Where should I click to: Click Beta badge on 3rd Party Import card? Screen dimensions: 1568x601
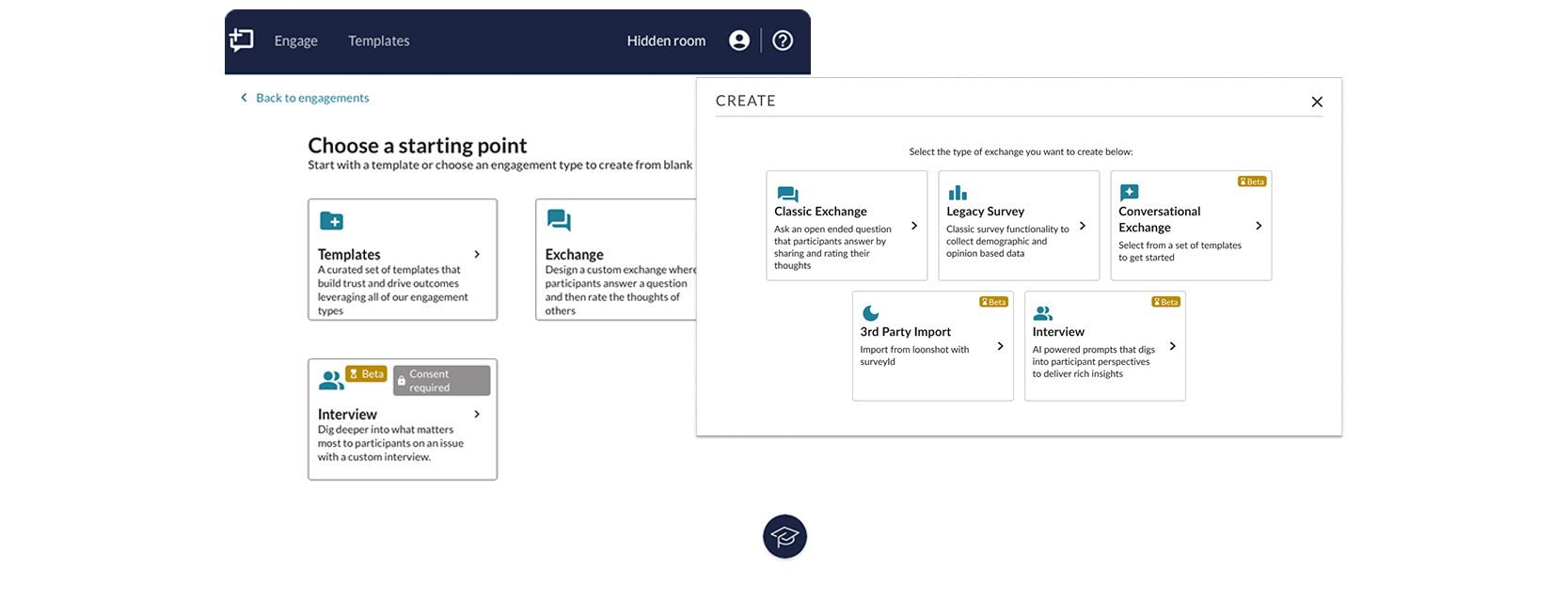click(x=993, y=302)
